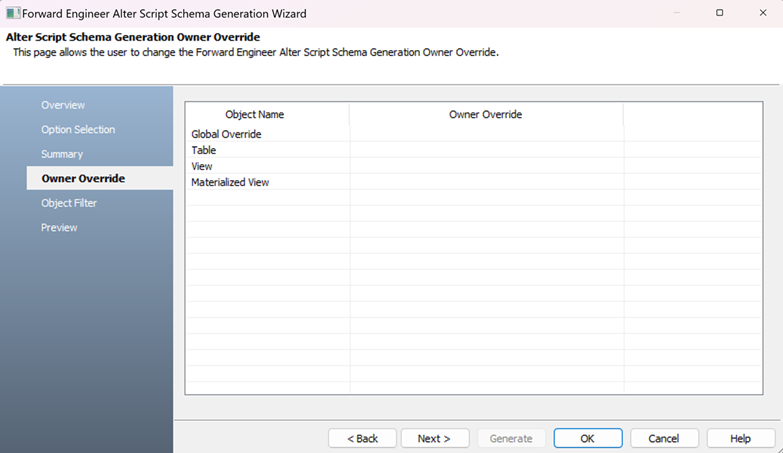Click the Owner Override column header

pos(486,114)
